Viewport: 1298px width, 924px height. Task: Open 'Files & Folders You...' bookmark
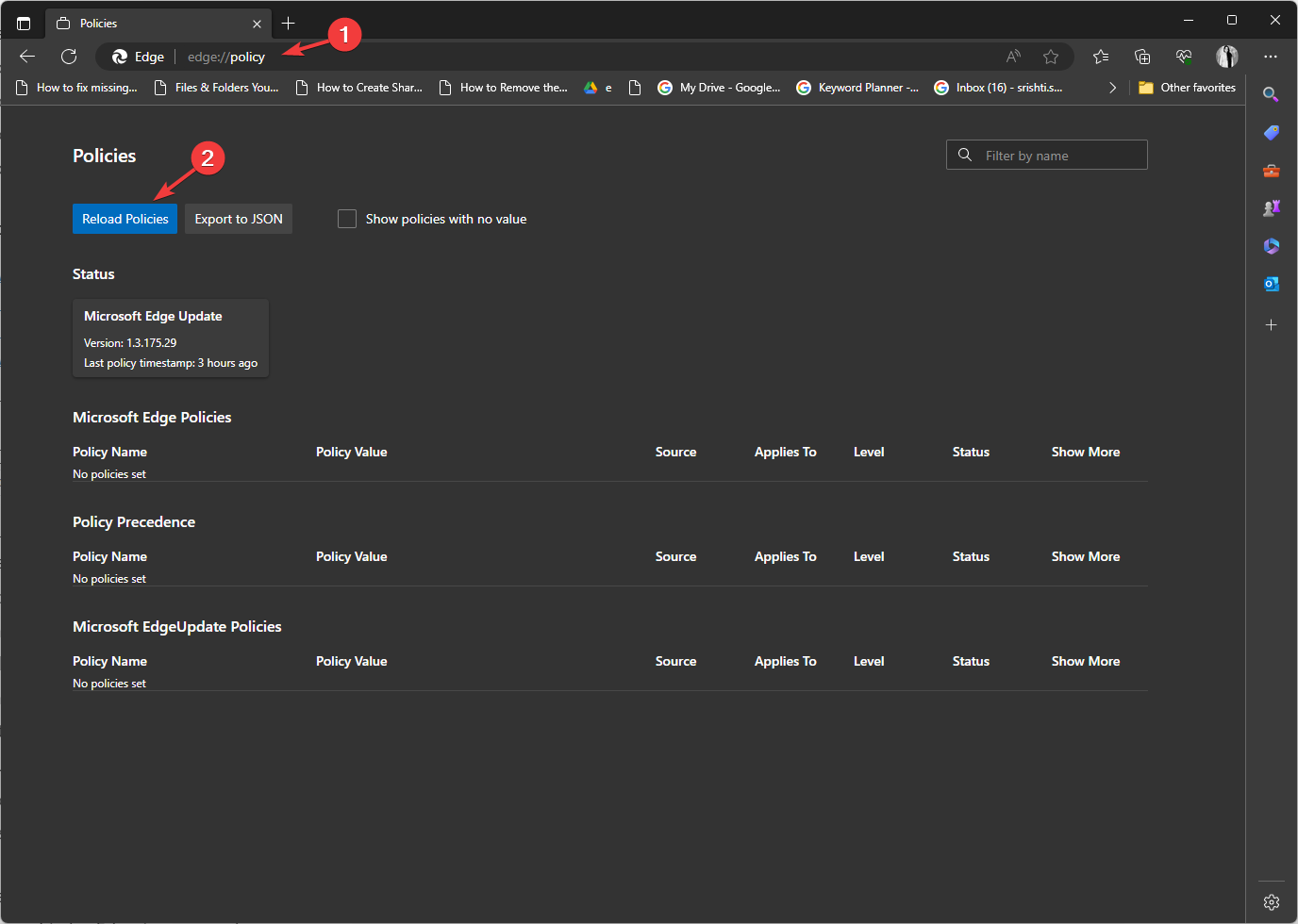[x=216, y=88]
